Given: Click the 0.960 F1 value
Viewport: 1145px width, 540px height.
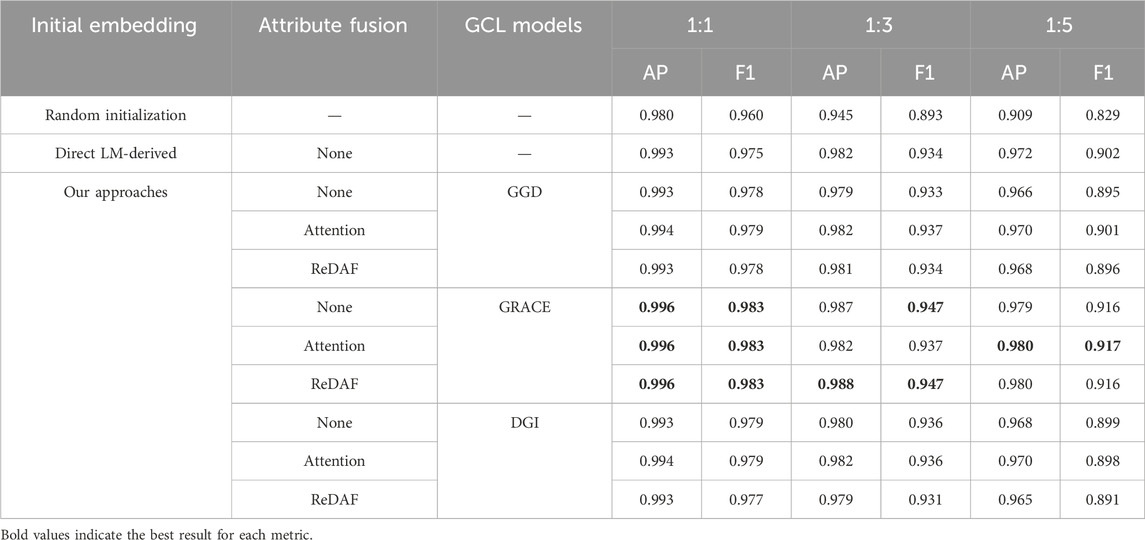Looking at the screenshot, I should click(x=746, y=115).
